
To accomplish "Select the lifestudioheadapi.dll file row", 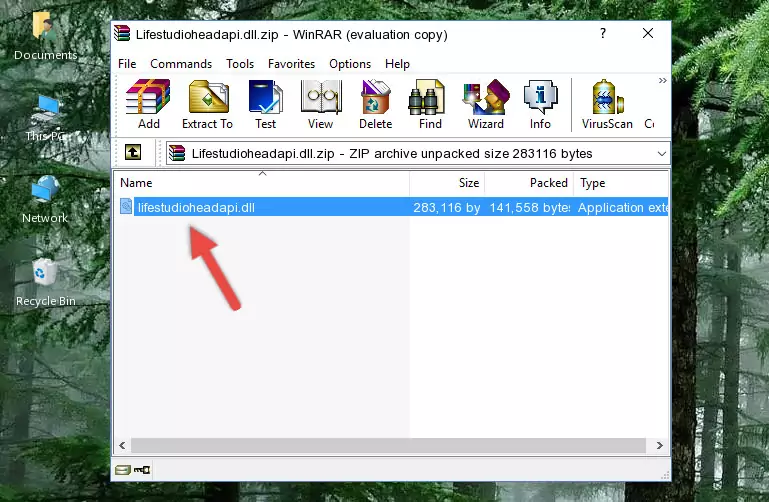I will (x=392, y=207).
